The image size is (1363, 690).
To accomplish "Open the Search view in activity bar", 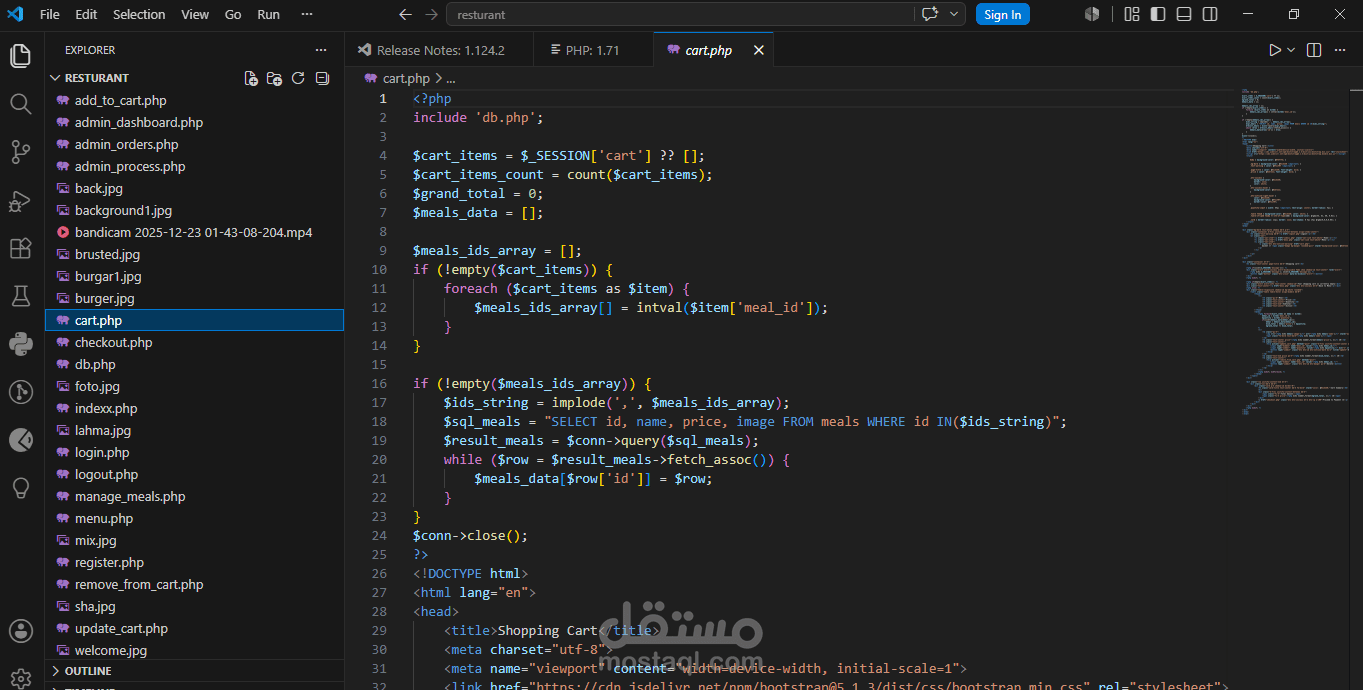I will tap(20, 103).
